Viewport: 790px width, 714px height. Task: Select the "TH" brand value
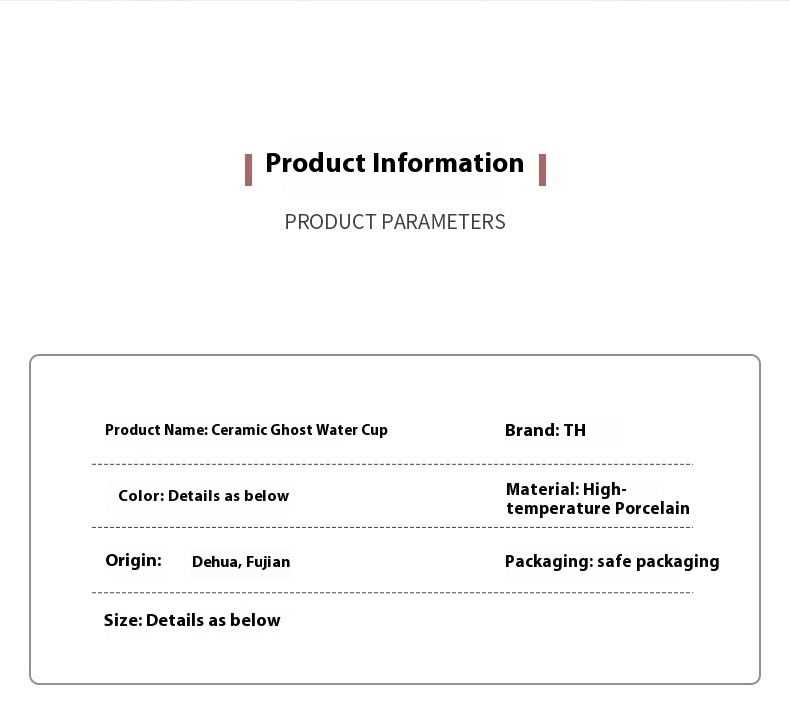[575, 430]
